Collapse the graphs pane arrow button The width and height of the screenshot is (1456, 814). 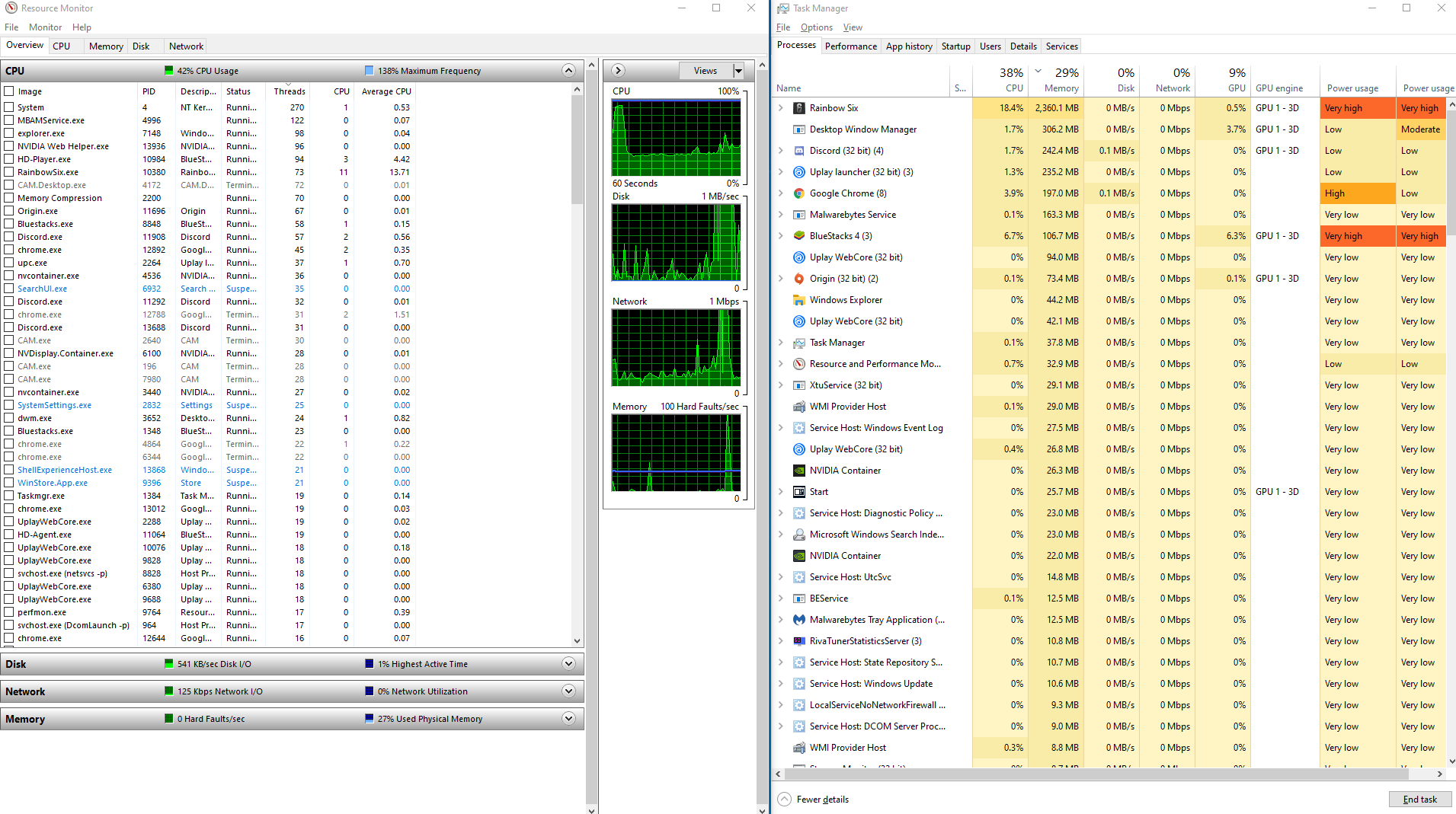click(619, 71)
